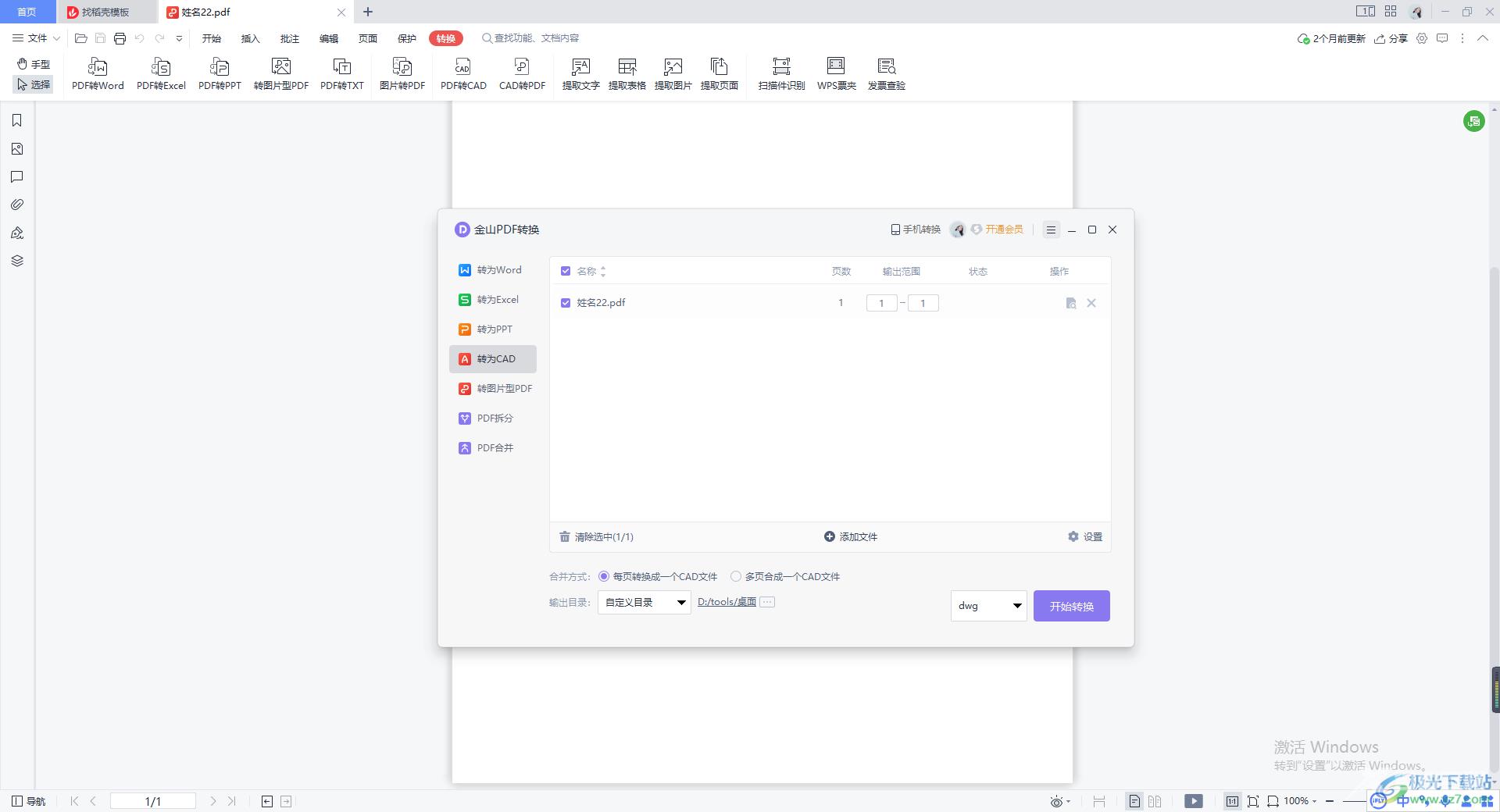
Task: Open the dwg output format dropdown
Action: click(x=989, y=606)
